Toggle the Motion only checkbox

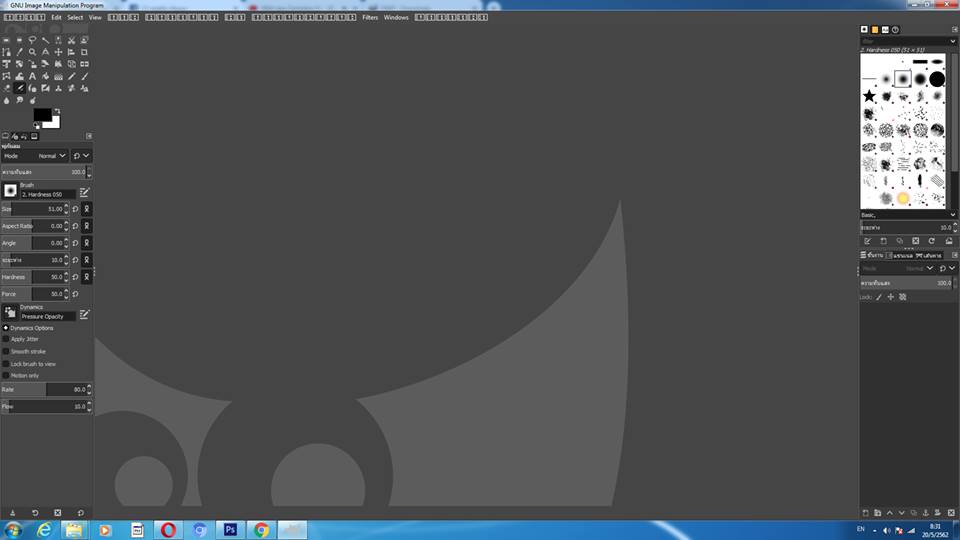[x=6, y=375]
